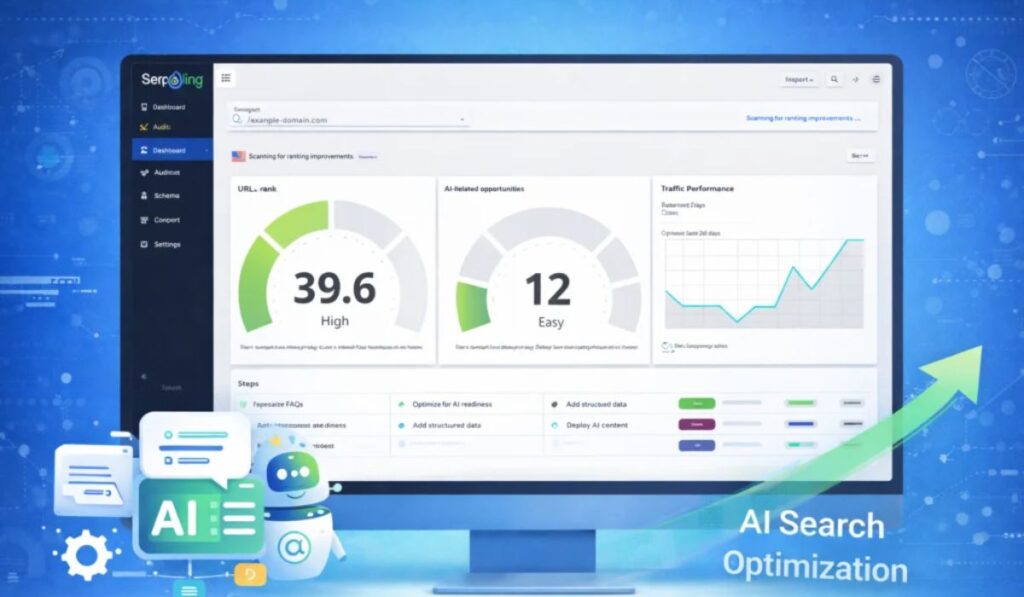Click the arrow icon in the top-right toolbar
The image size is (1024, 597).
[855, 79]
